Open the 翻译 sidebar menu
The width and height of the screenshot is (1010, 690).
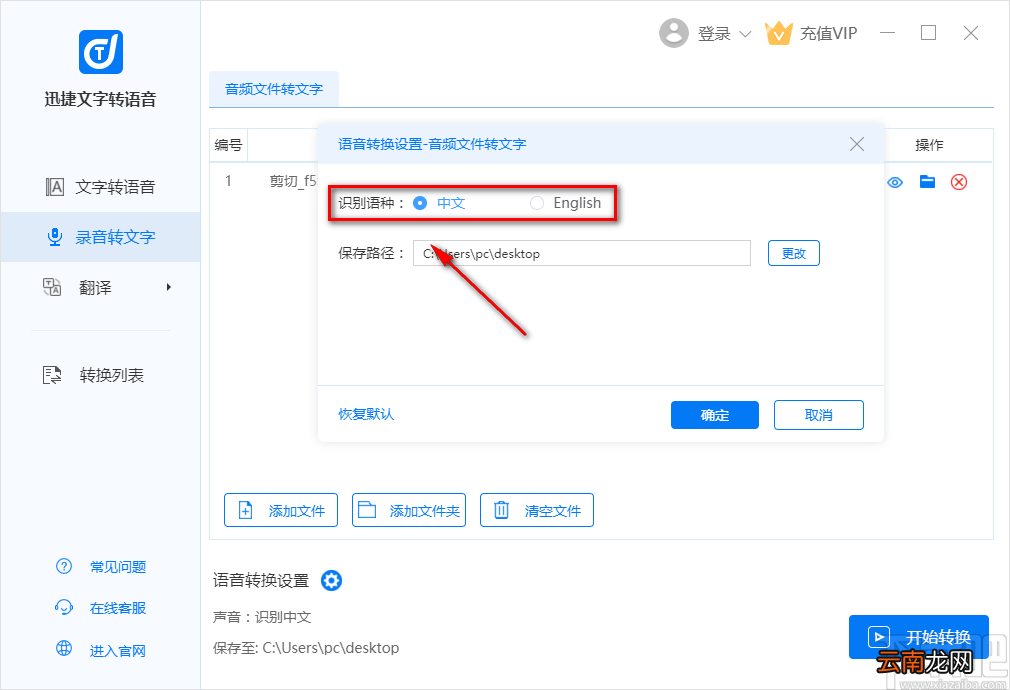click(x=100, y=287)
